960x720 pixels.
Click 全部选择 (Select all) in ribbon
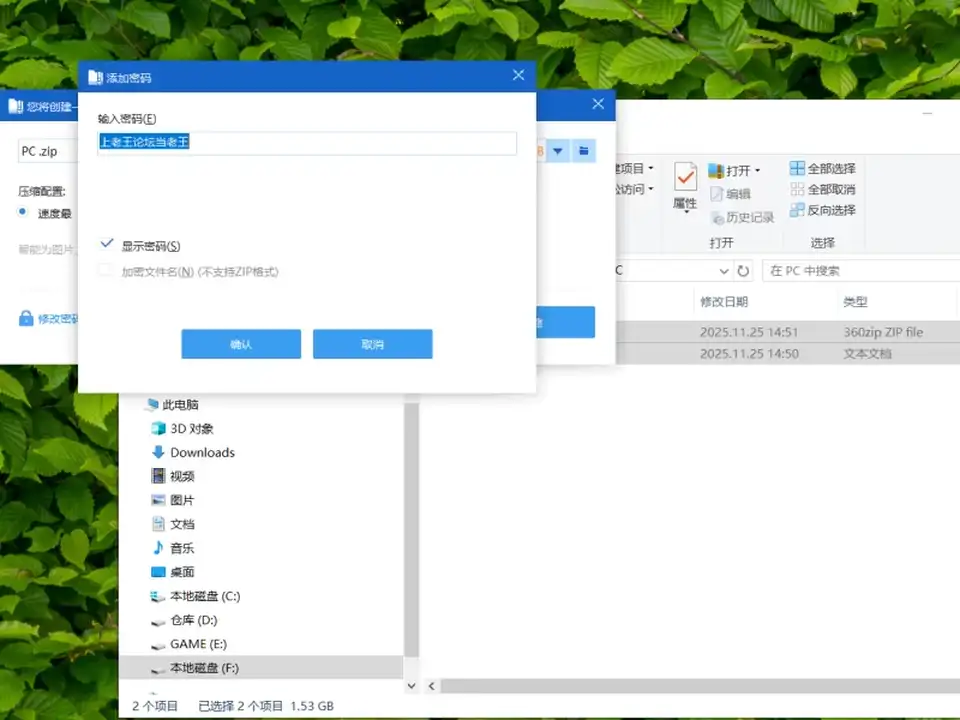point(822,168)
